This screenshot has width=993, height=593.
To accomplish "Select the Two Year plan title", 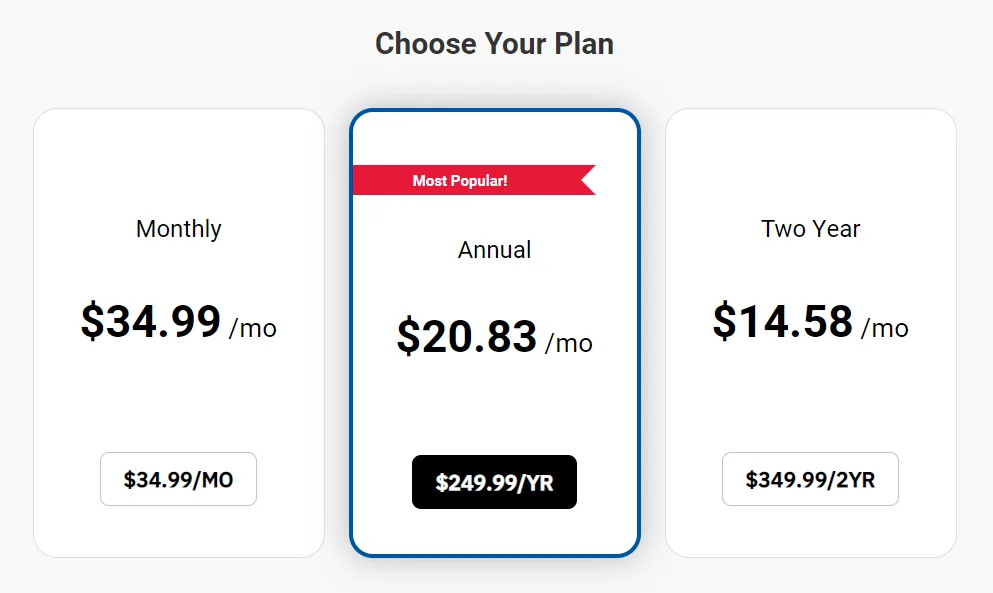I will pos(810,229).
